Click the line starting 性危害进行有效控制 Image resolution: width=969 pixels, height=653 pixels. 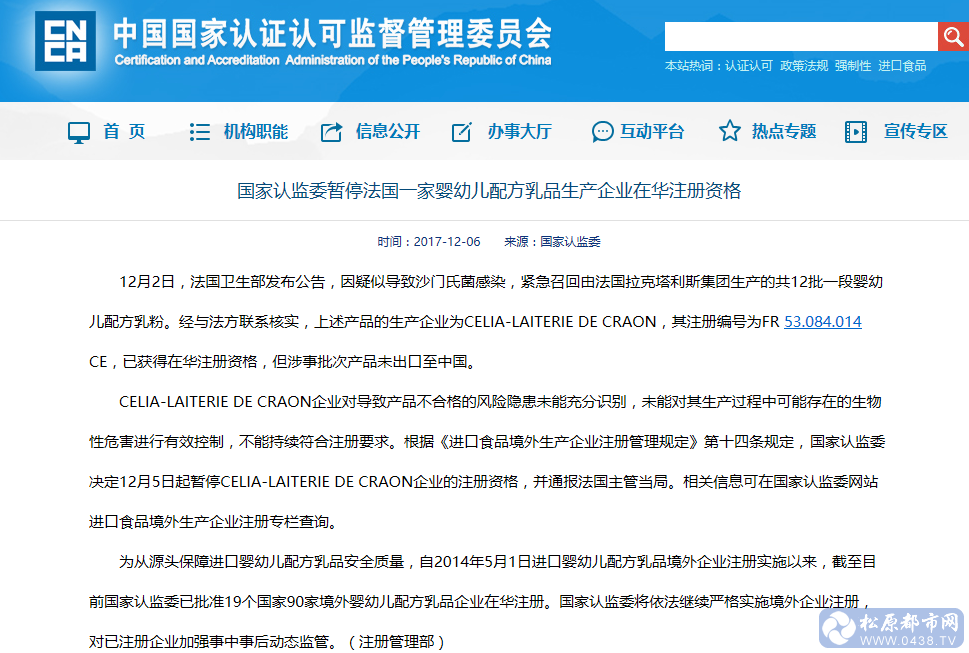point(487,442)
